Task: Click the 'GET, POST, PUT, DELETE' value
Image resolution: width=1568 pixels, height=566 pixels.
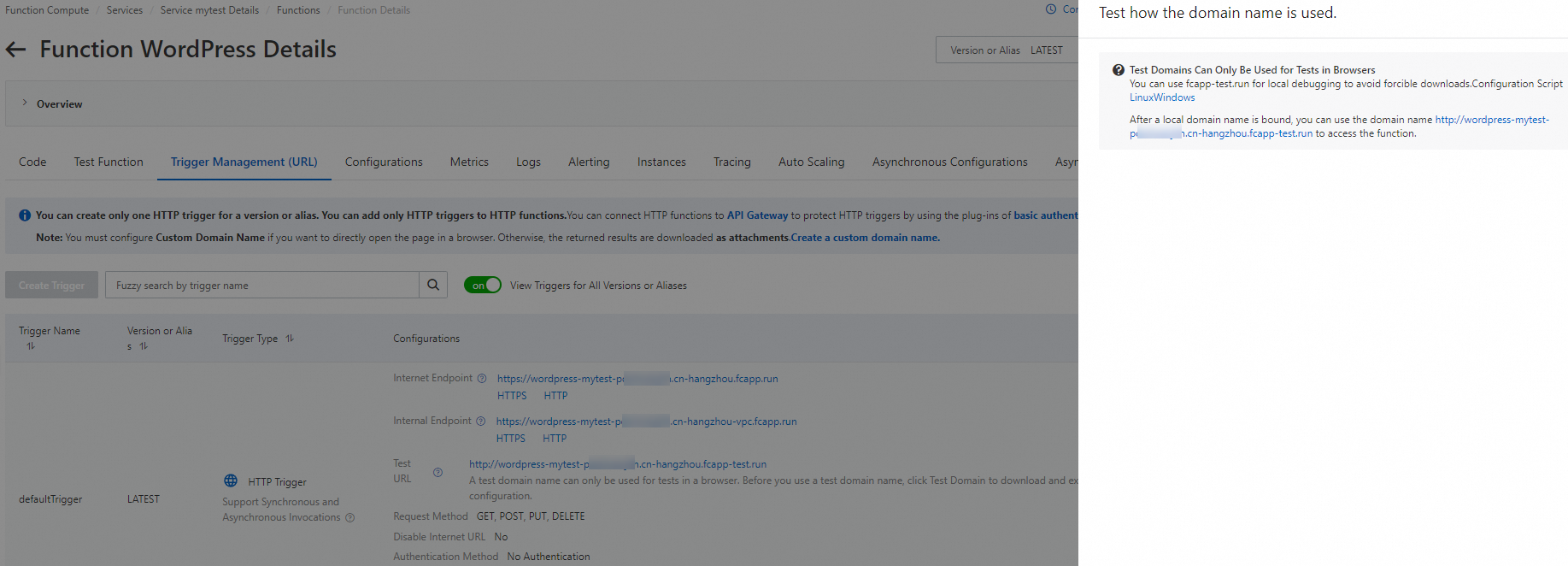Action: point(531,516)
